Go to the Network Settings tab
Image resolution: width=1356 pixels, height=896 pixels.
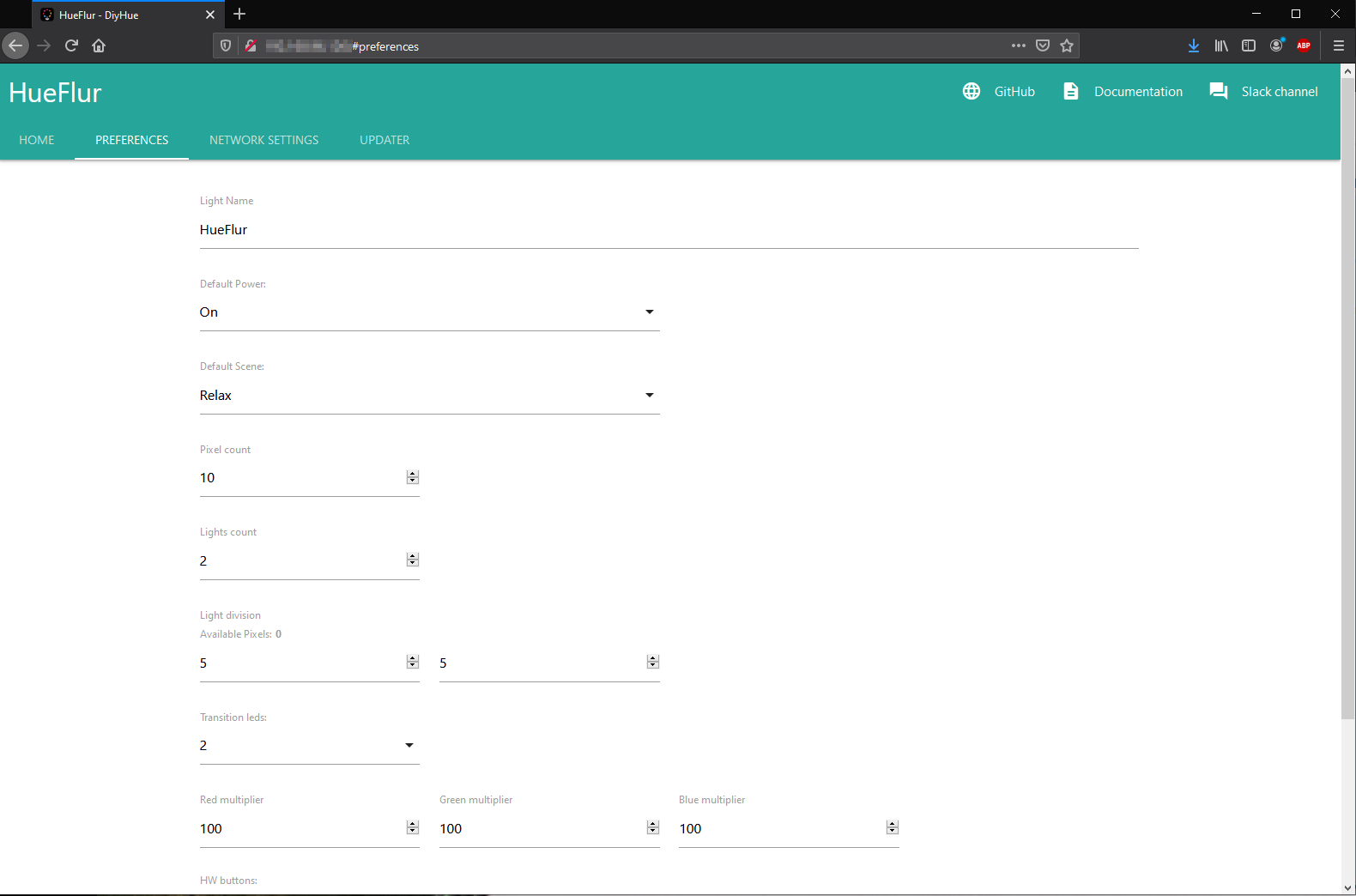click(x=264, y=140)
